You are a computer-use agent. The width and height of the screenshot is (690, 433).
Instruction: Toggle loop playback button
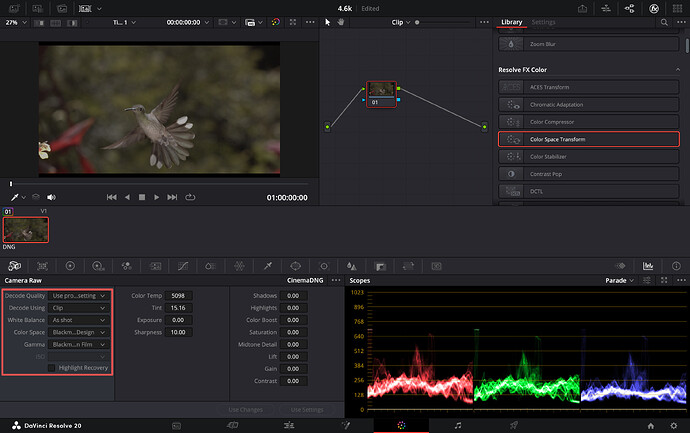(x=190, y=197)
